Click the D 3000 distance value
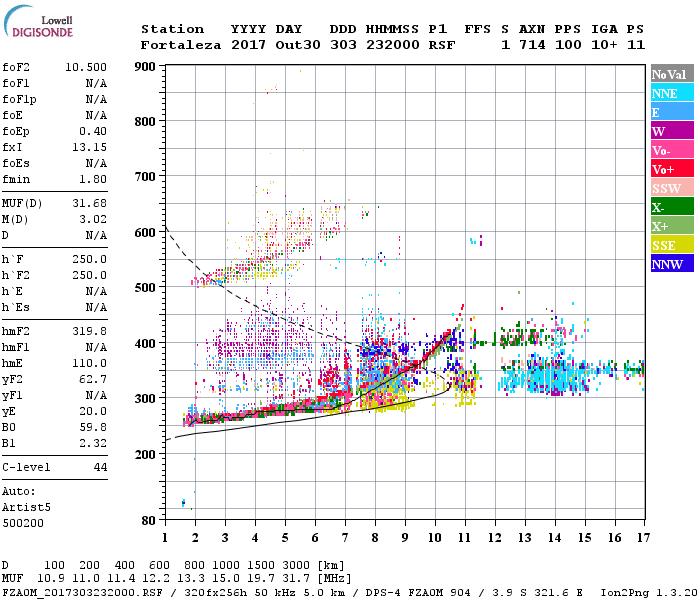Screen dimensions: 700x600 tap(296, 565)
